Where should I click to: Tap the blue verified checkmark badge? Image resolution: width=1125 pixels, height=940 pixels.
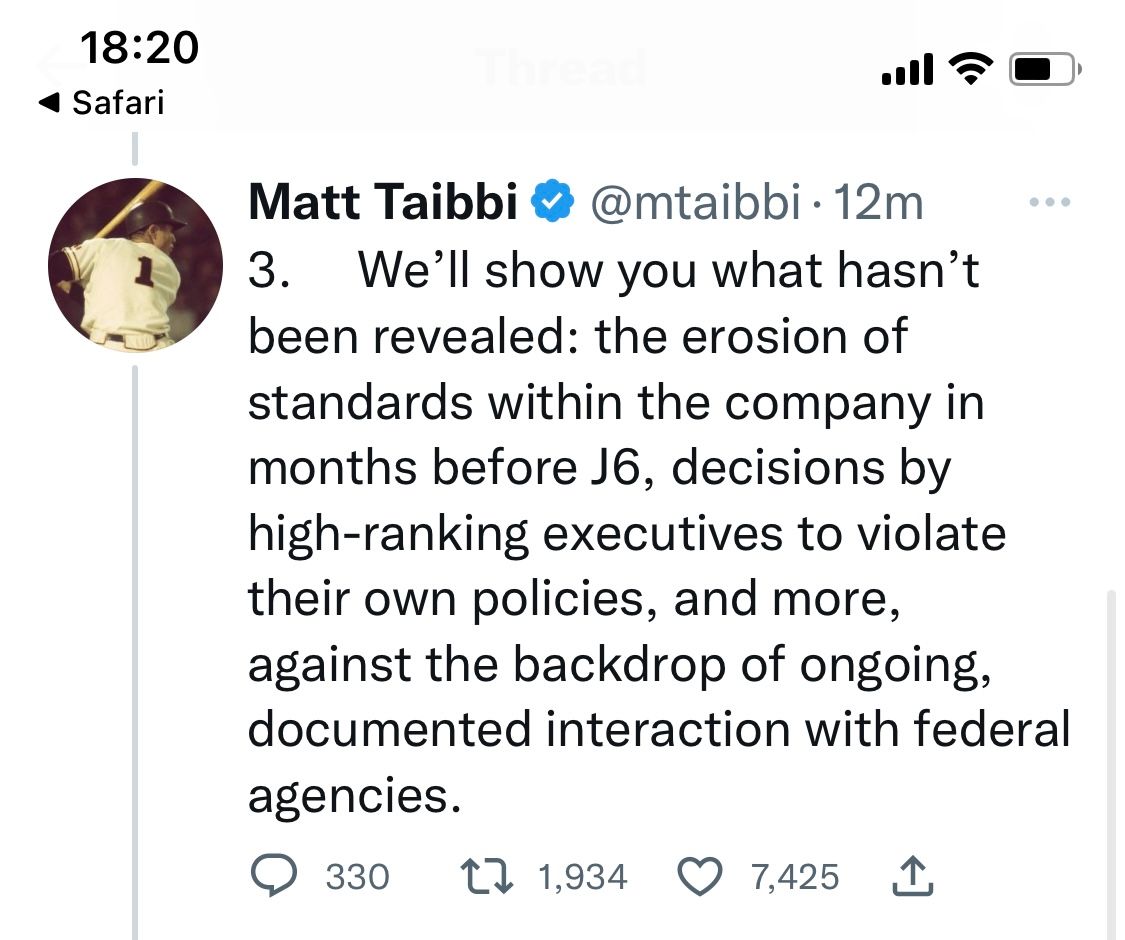(552, 202)
